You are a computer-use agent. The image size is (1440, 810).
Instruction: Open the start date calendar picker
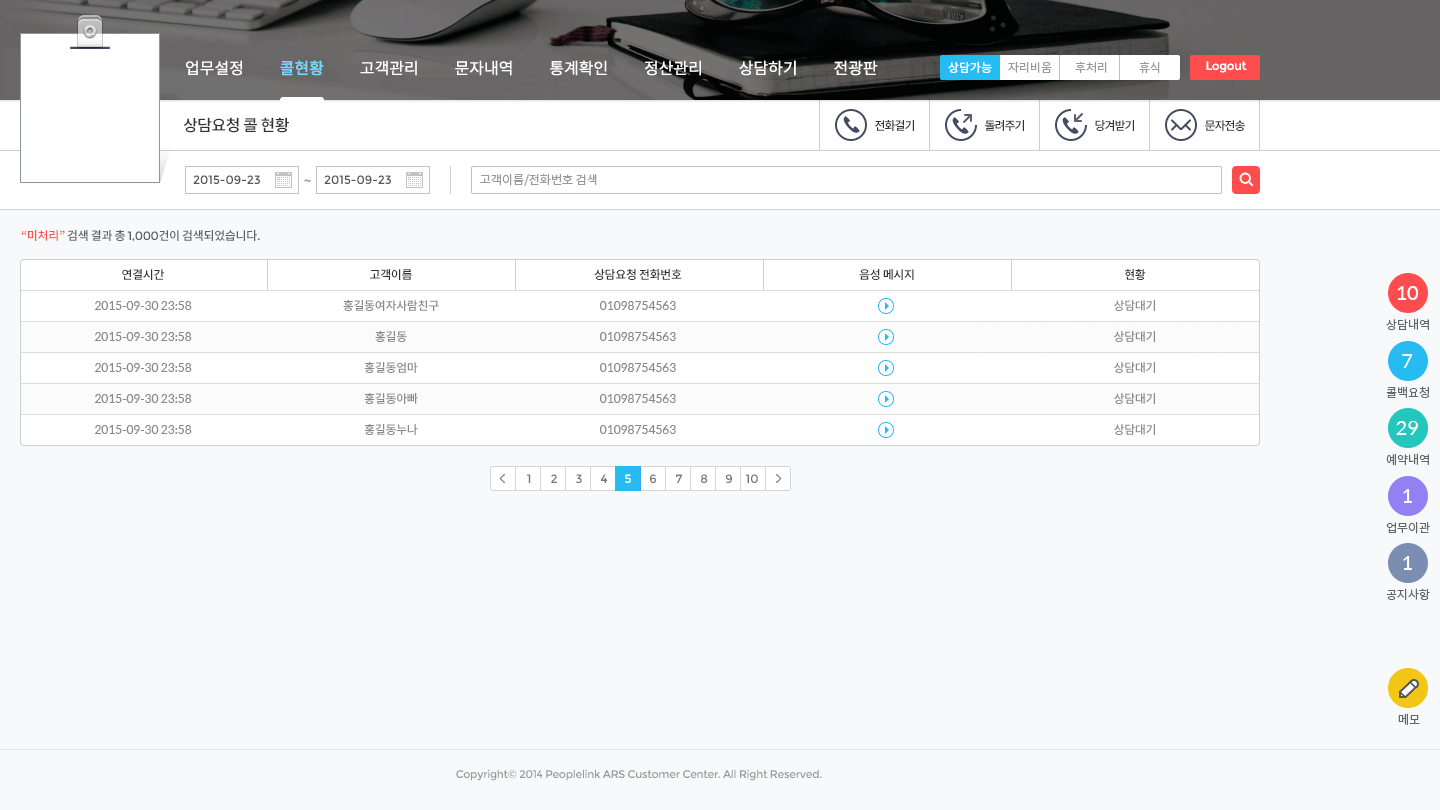283,180
